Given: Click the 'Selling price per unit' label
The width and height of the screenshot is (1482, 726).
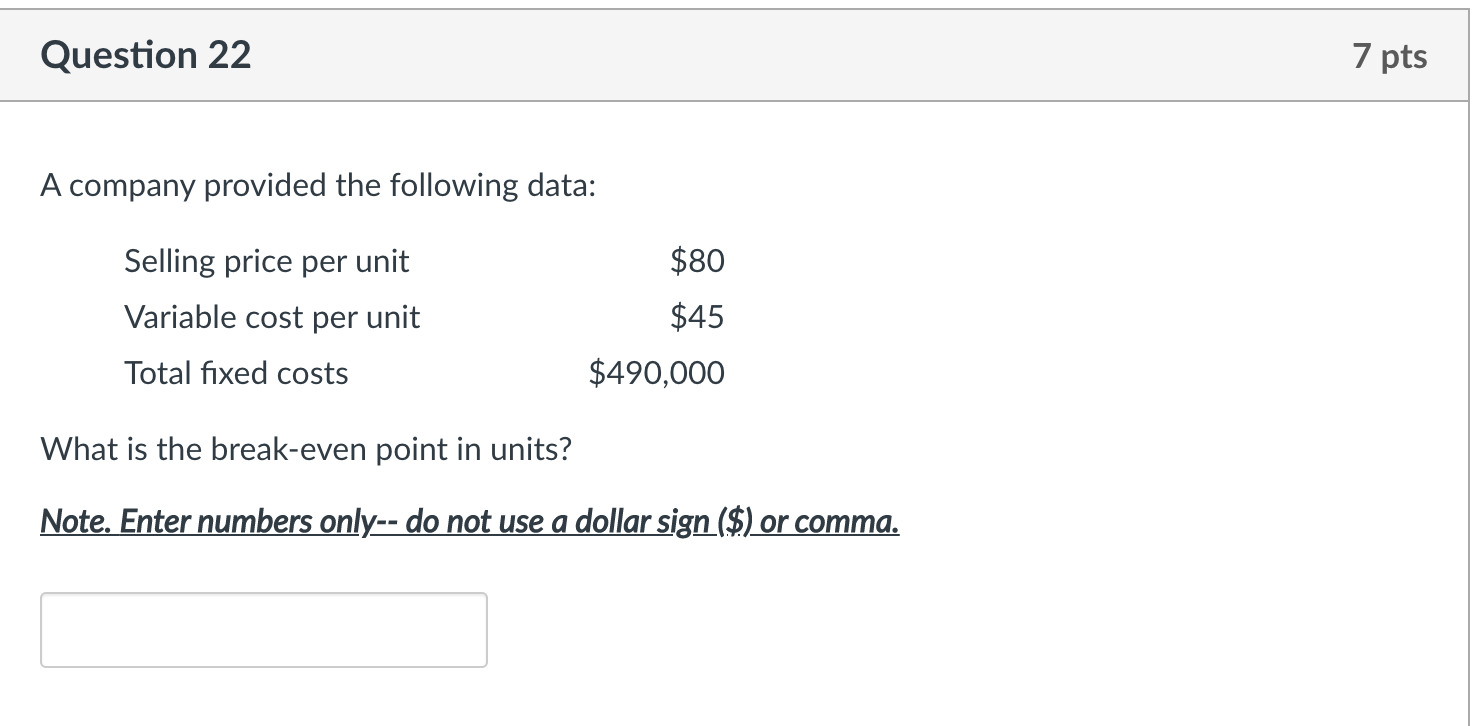Looking at the screenshot, I should [267, 262].
